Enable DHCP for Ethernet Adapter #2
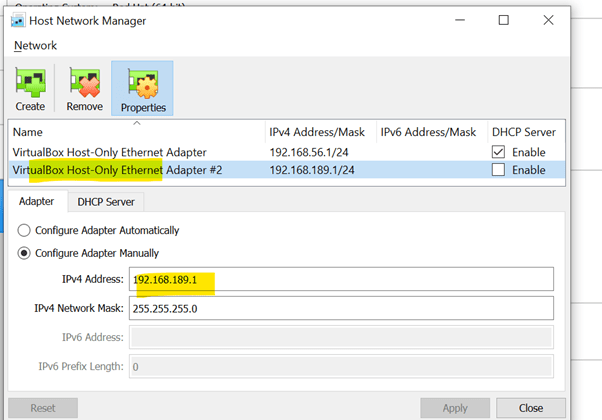This screenshot has height=420, width=602. pyautogui.click(x=500, y=170)
